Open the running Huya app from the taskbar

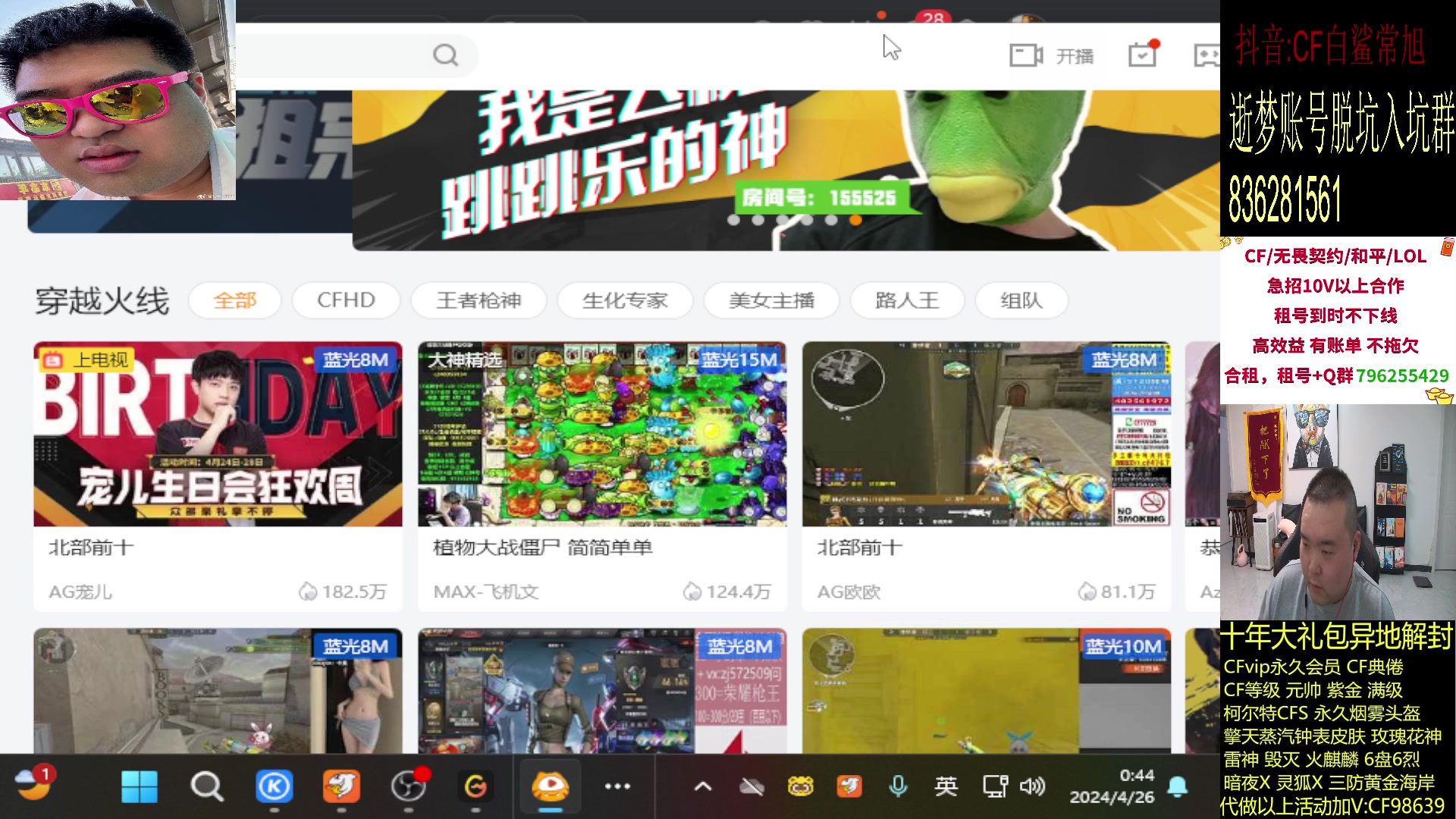(x=549, y=786)
